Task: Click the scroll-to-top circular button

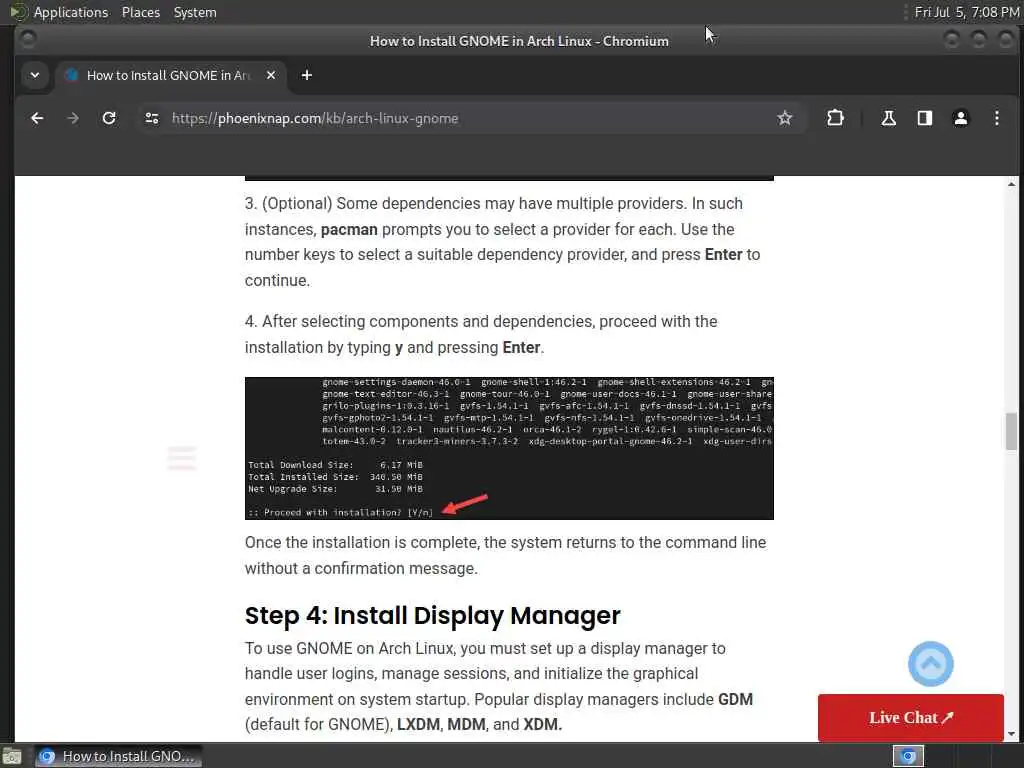Action: pos(931,664)
